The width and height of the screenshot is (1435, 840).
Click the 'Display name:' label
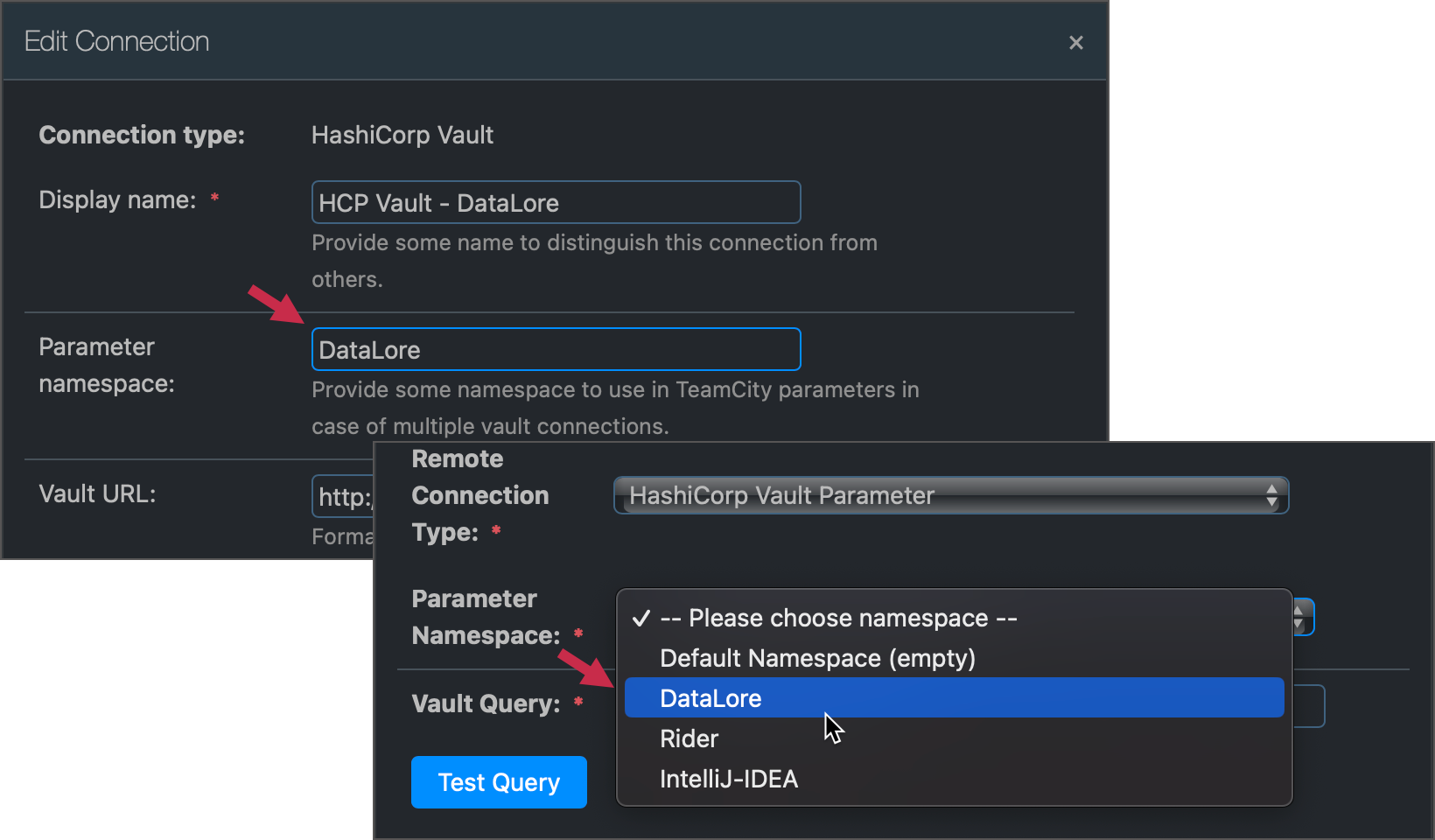(117, 200)
